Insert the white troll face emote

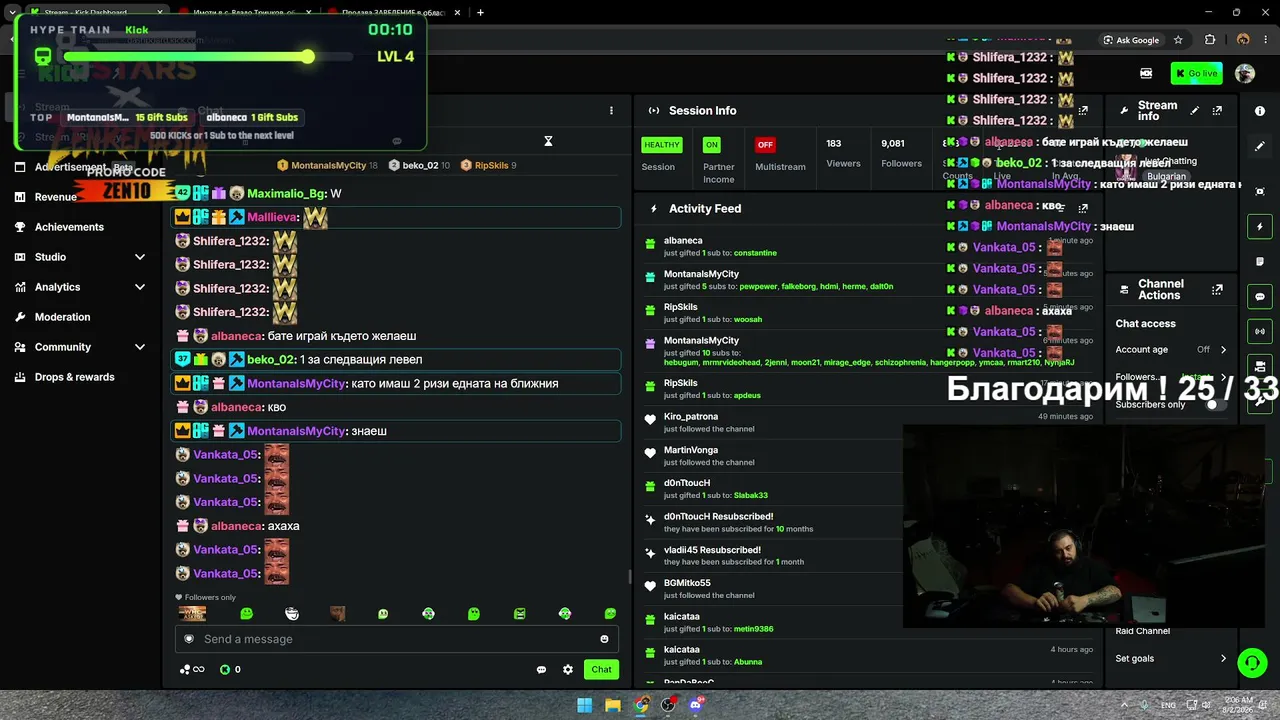[292, 613]
